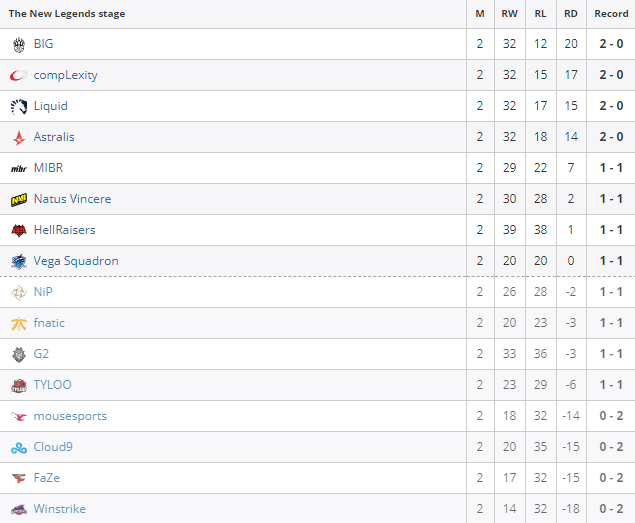The height and width of the screenshot is (523, 635).
Task: Click the Natus Vincere team logo
Action: tap(19, 199)
